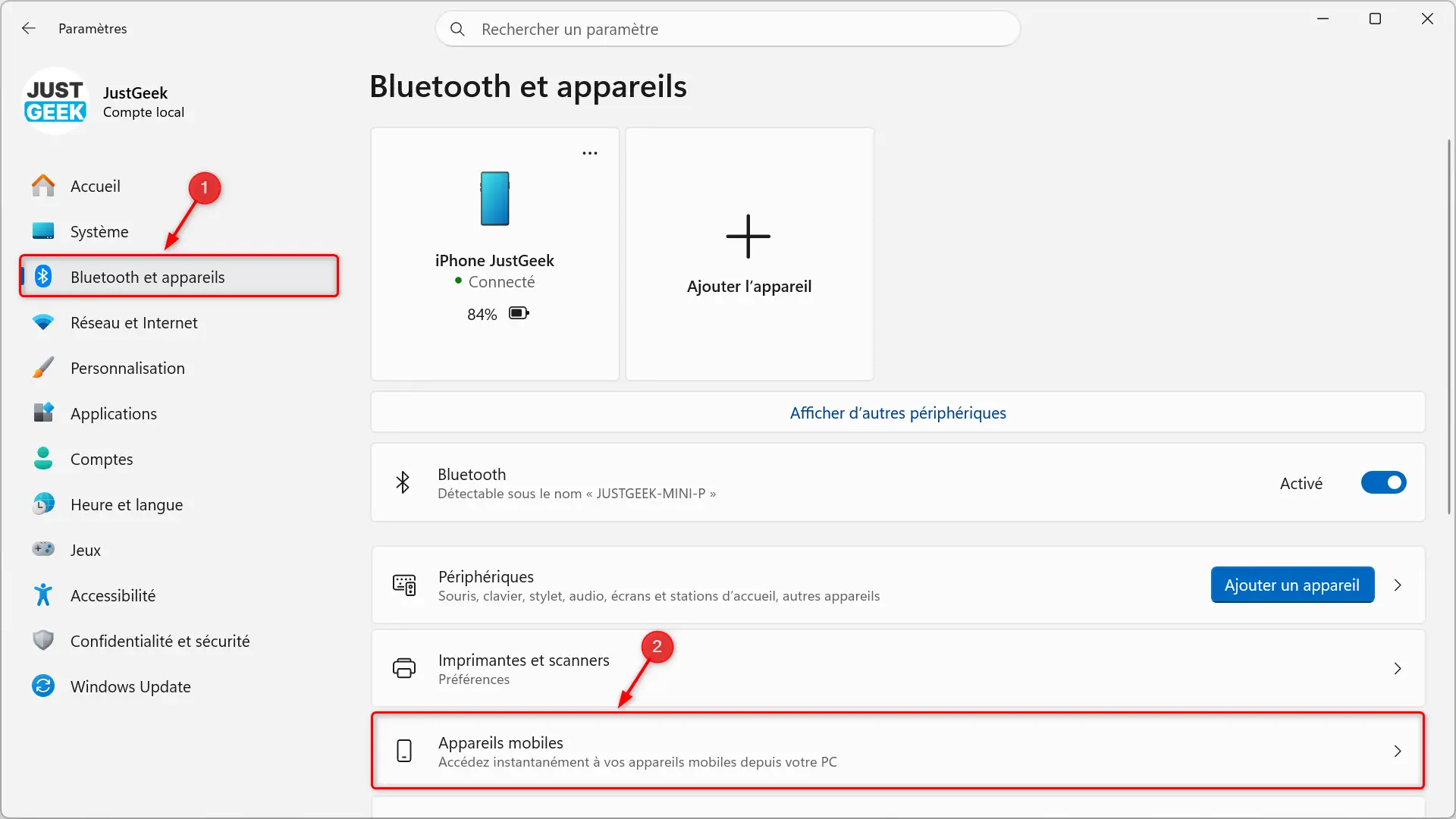1456x819 pixels.
Task: Click the Compte local text
Action: tap(143, 112)
